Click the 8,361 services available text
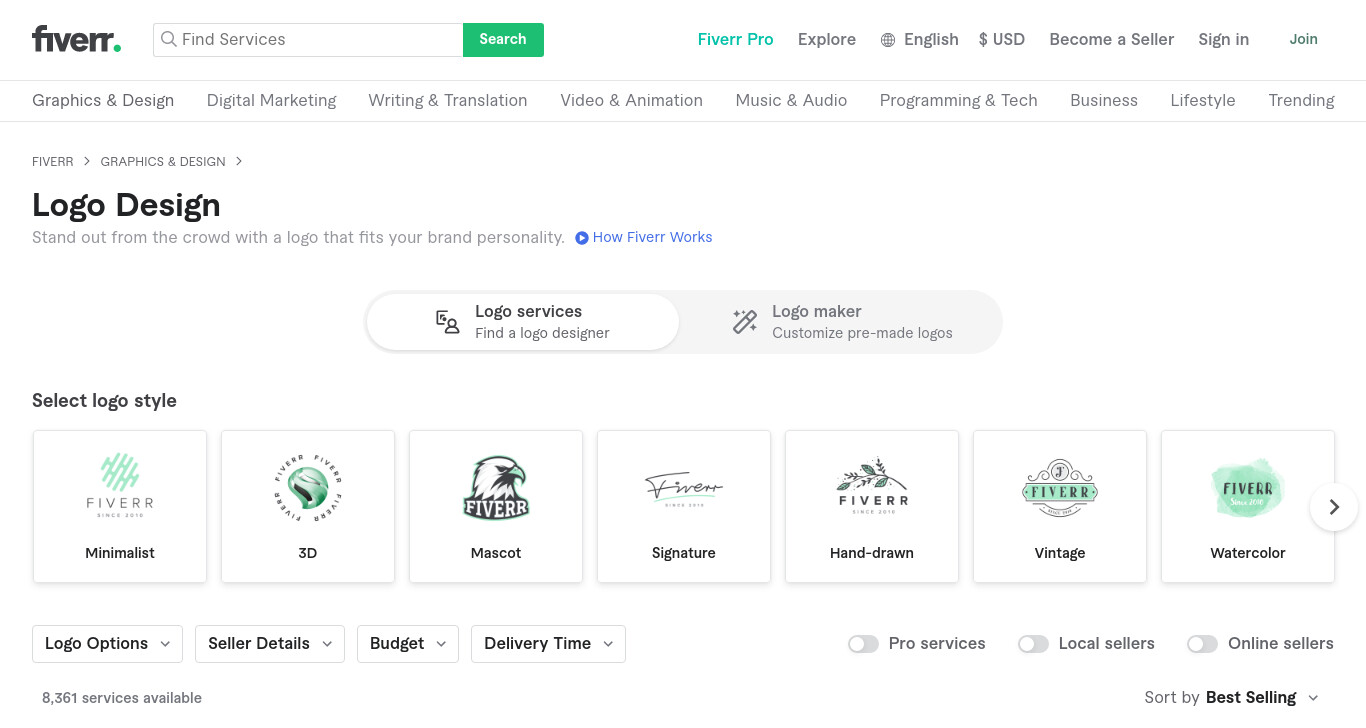This screenshot has height=728, width=1366. coord(122,698)
